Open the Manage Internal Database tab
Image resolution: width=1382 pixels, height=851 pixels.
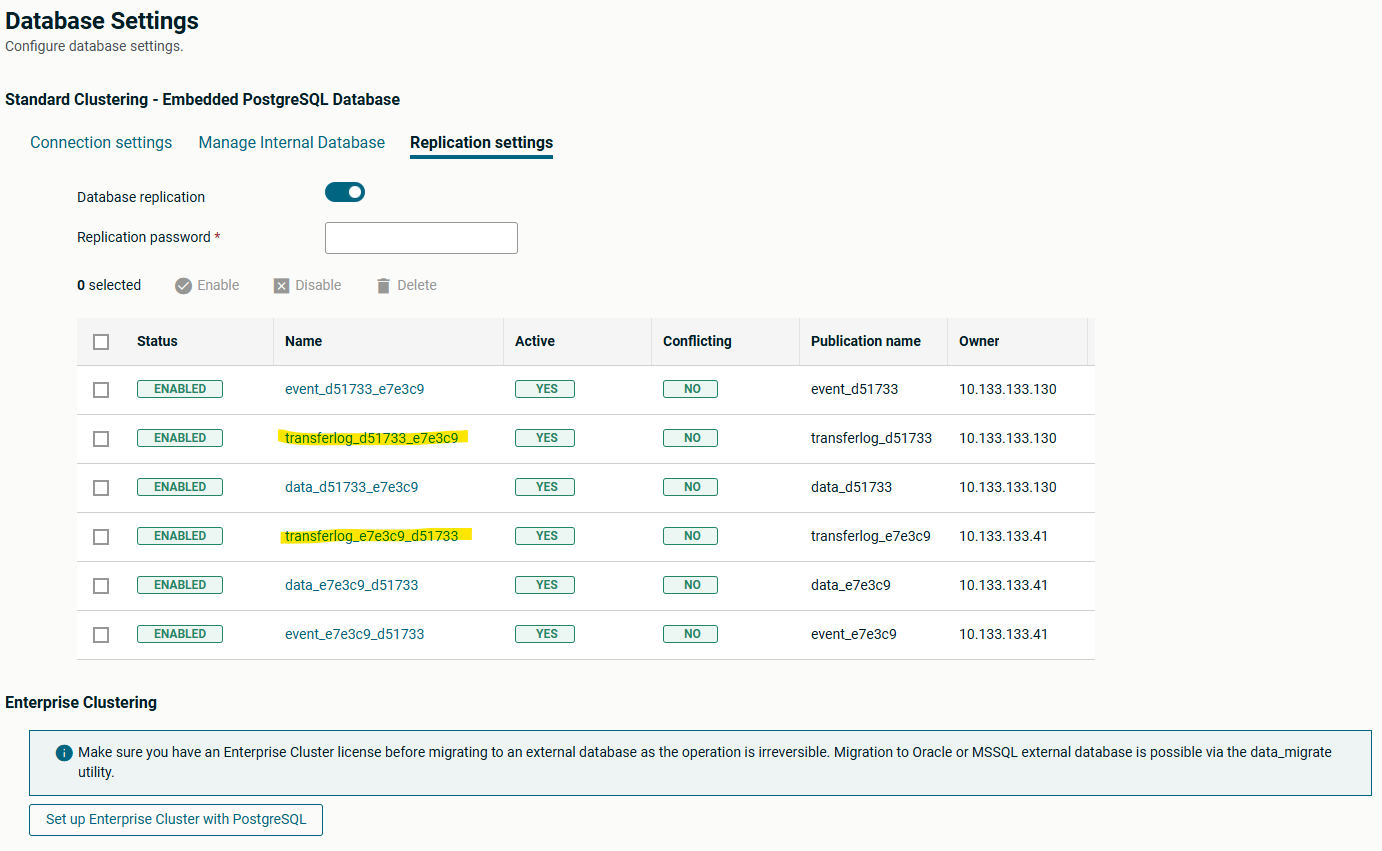coord(291,143)
